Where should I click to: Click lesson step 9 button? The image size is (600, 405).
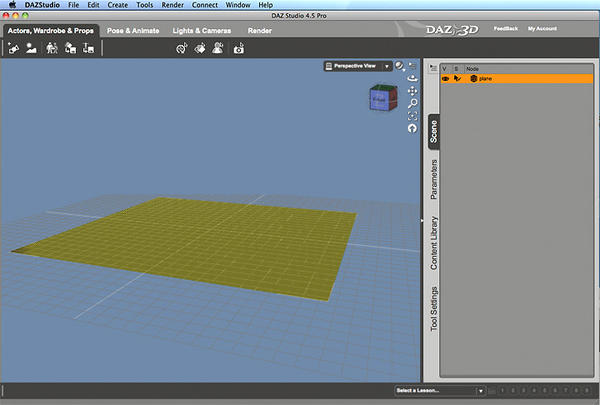pyautogui.click(x=587, y=391)
